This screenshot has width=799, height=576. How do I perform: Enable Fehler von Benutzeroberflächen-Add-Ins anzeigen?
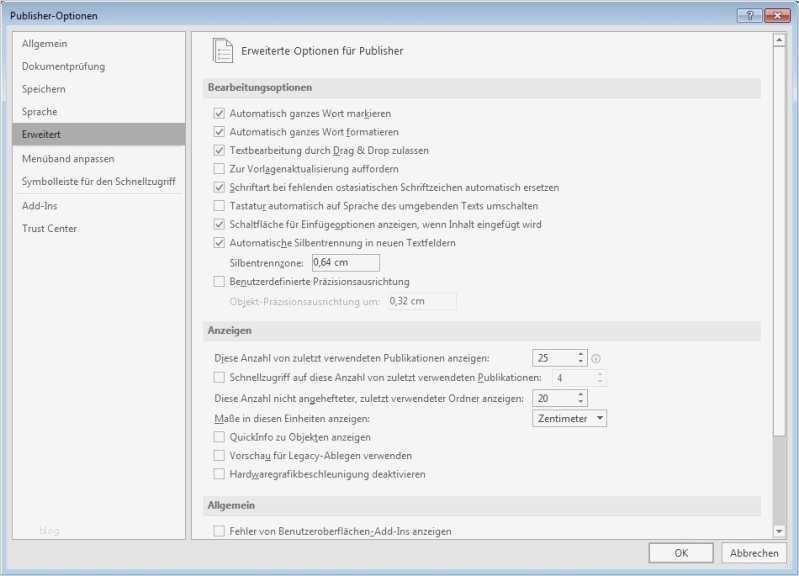(x=219, y=531)
